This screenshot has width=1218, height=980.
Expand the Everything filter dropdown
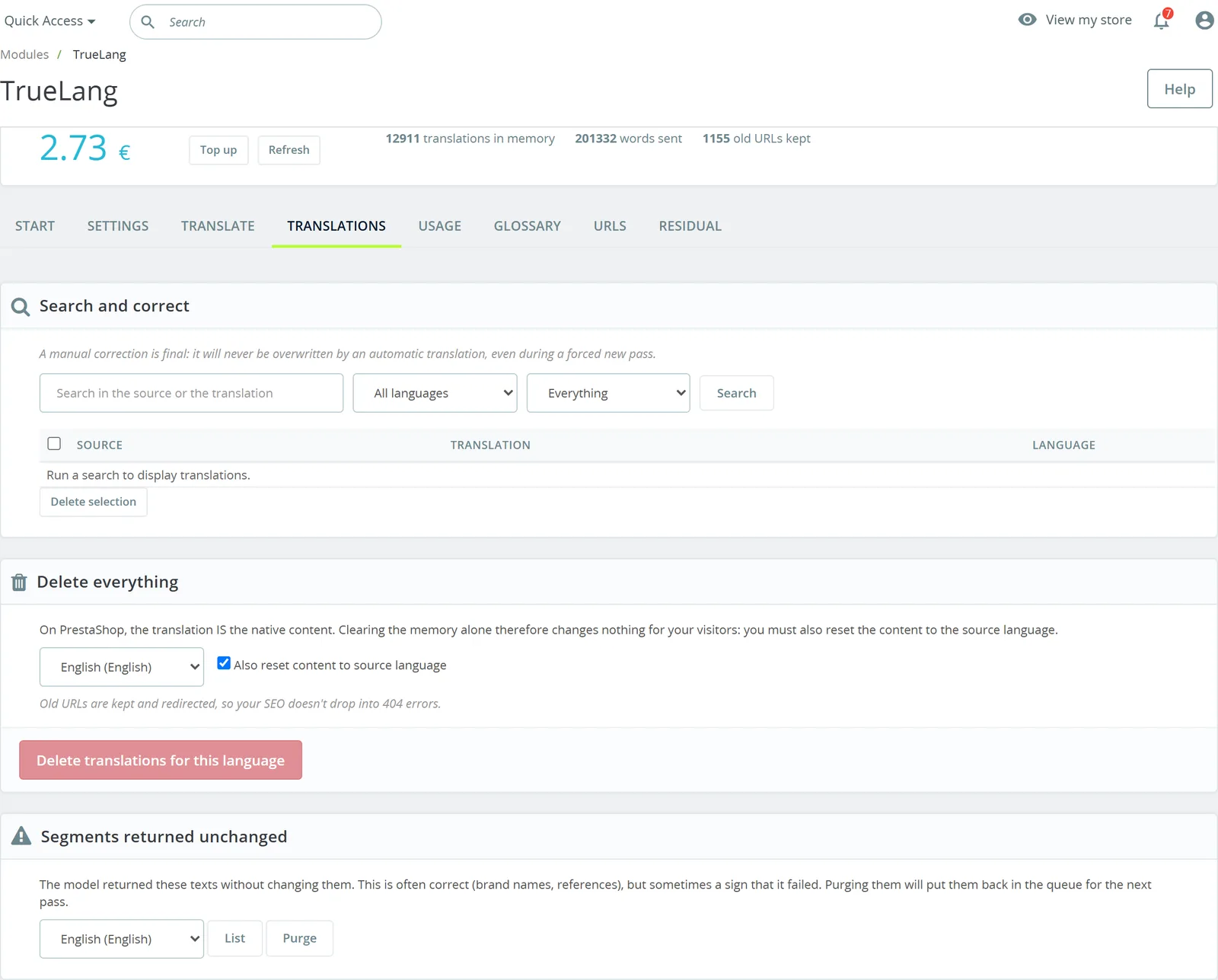(608, 393)
